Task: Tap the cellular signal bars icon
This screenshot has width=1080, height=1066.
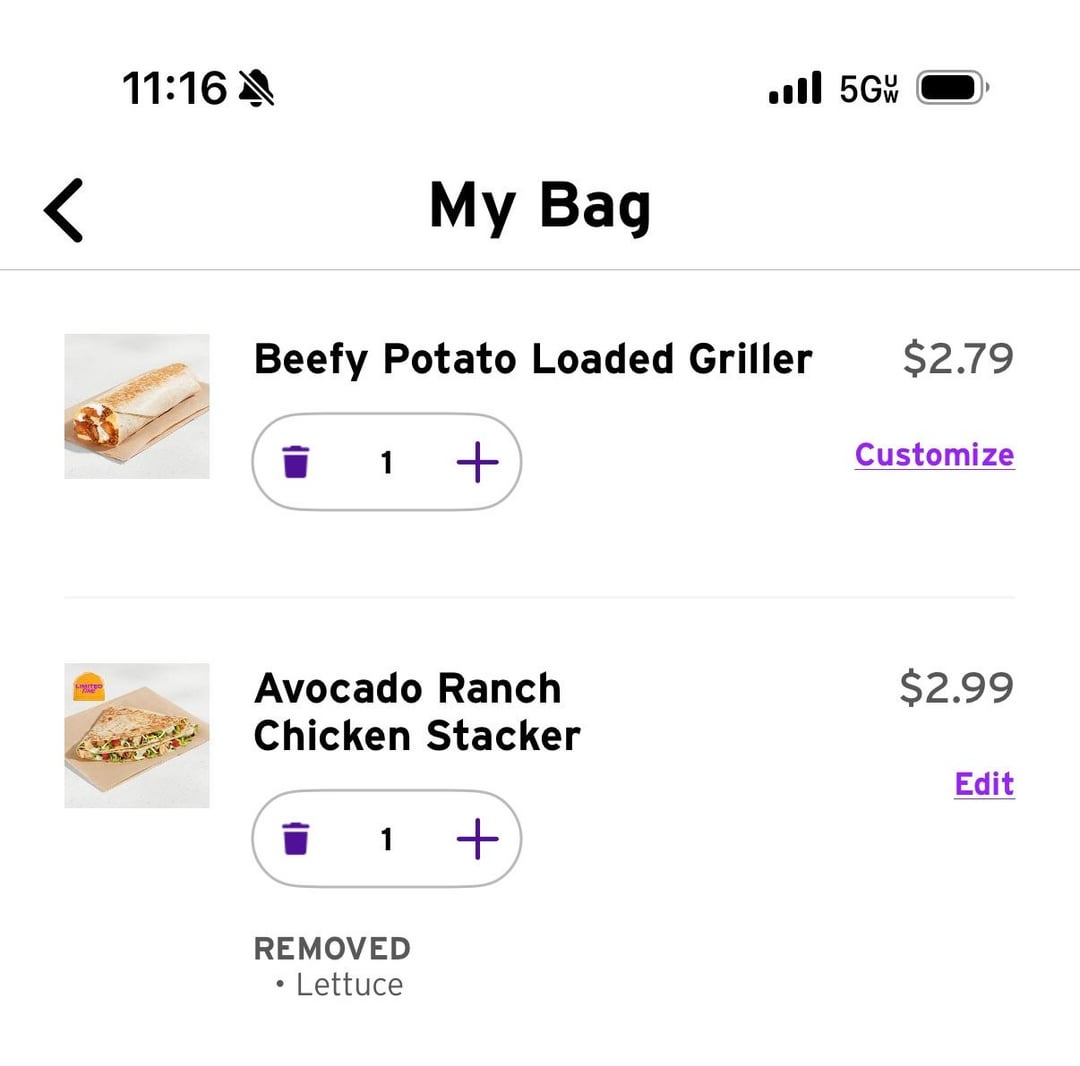Action: pos(795,89)
